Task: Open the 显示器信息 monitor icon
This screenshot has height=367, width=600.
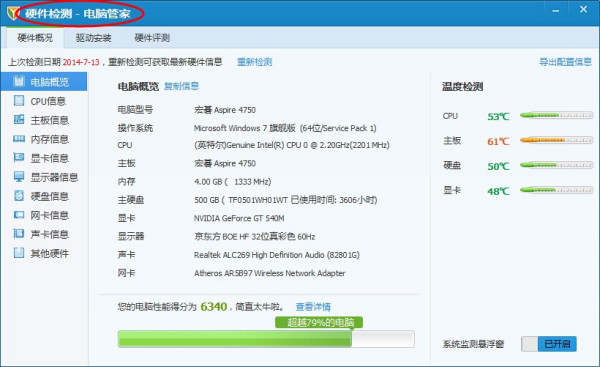Action: click(x=19, y=176)
